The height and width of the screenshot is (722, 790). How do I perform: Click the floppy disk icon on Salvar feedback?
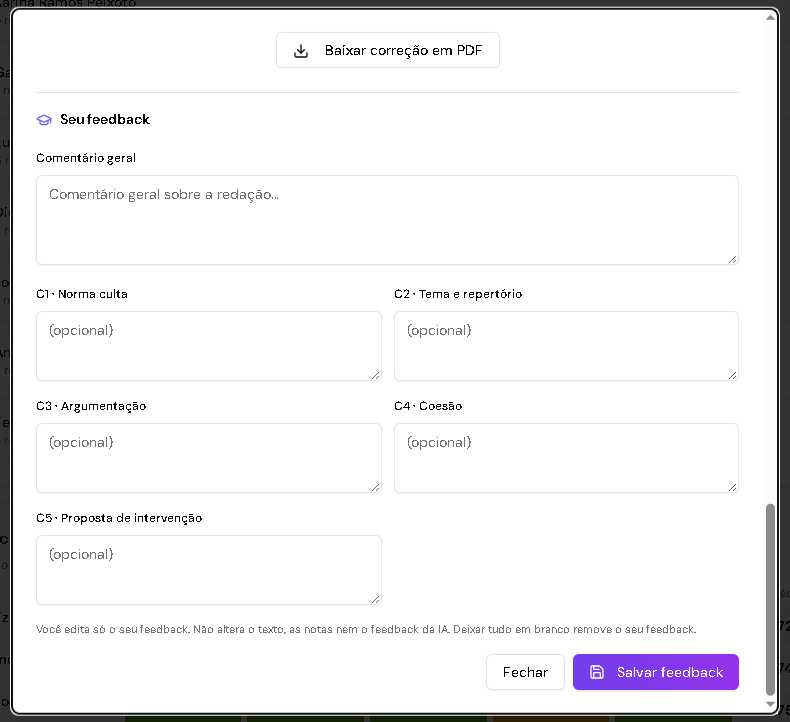click(597, 672)
